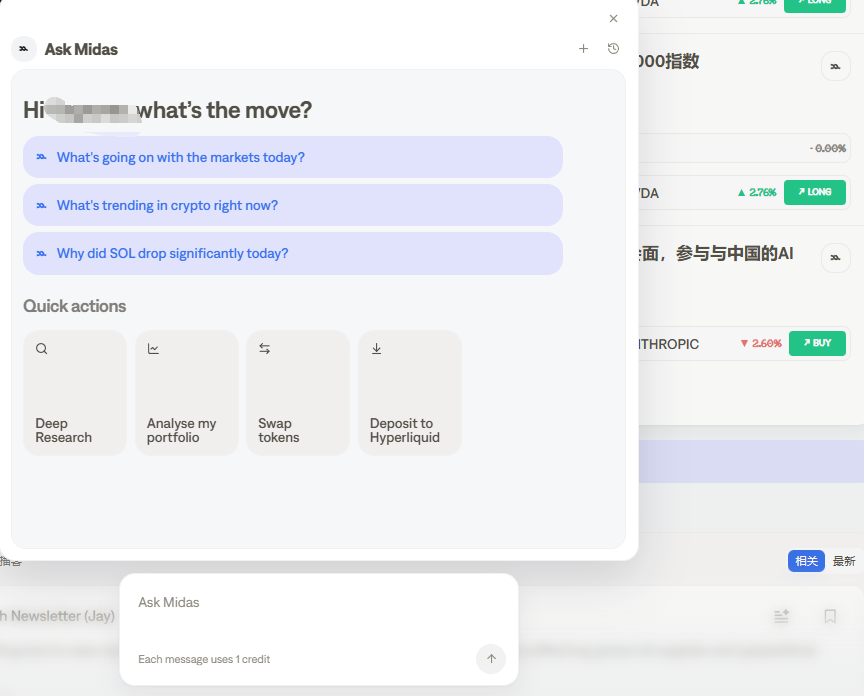Click the greeting 'what's the move?' heading
The width and height of the screenshot is (864, 696).
tap(224, 110)
